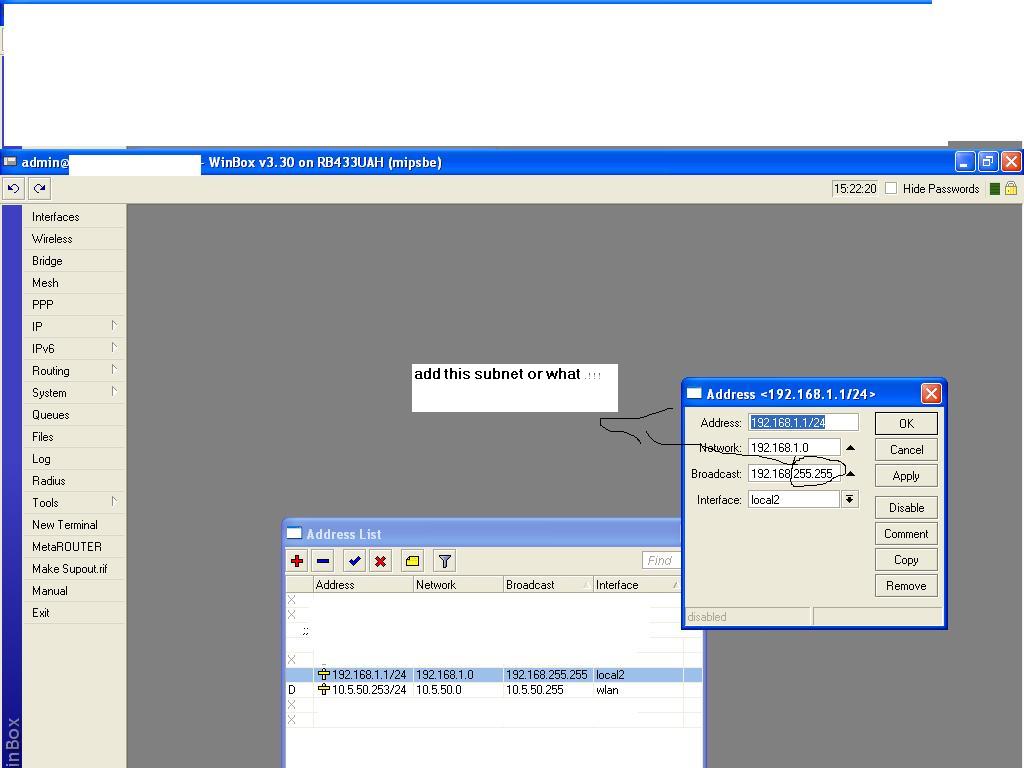
Task: Open Manual from sidebar
Action: pos(73,591)
